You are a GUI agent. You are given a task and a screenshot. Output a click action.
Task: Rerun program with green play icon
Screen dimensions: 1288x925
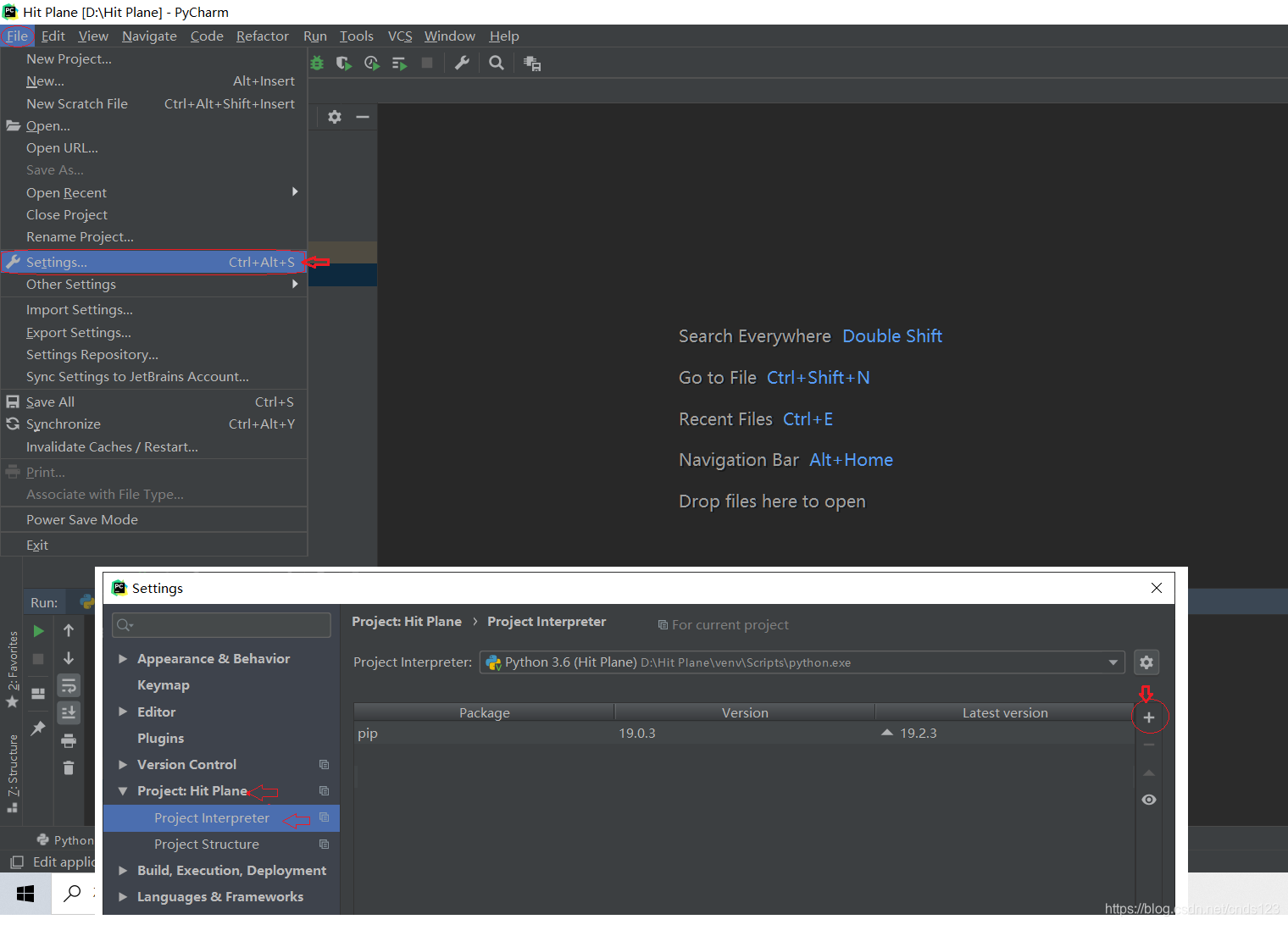point(38,631)
